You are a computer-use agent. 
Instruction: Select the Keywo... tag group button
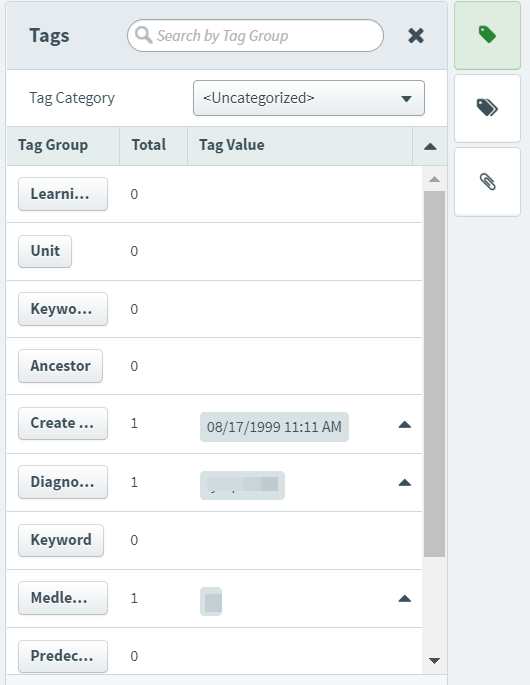[63, 309]
